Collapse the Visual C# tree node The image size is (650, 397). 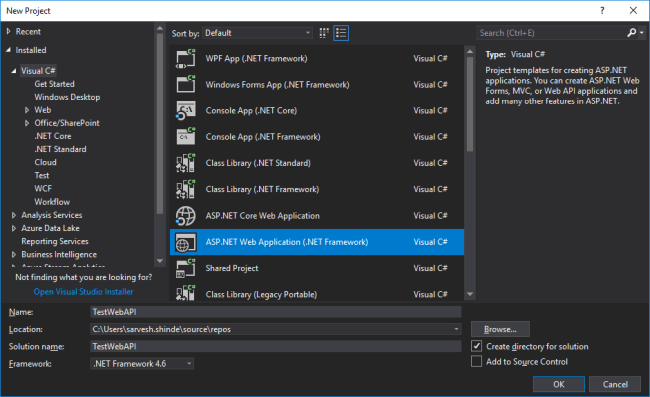coord(14,71)
